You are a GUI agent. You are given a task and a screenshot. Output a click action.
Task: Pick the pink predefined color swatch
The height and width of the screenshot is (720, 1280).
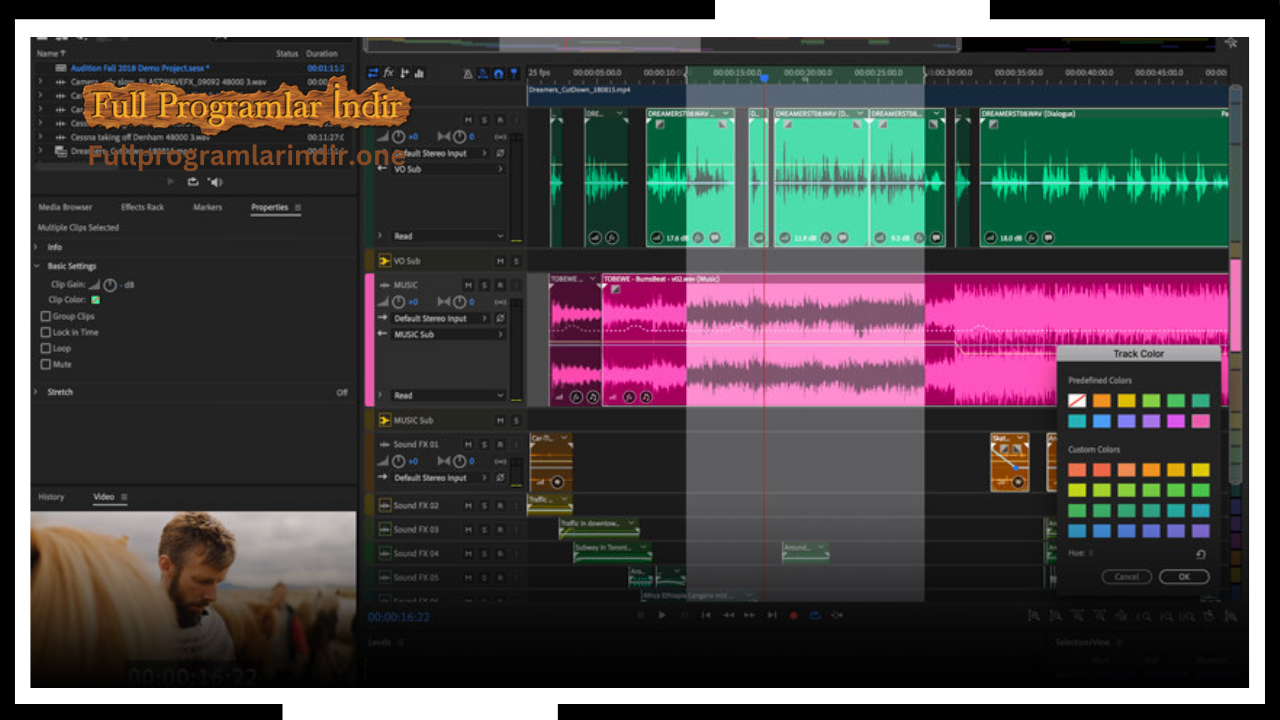(1200, 421)
